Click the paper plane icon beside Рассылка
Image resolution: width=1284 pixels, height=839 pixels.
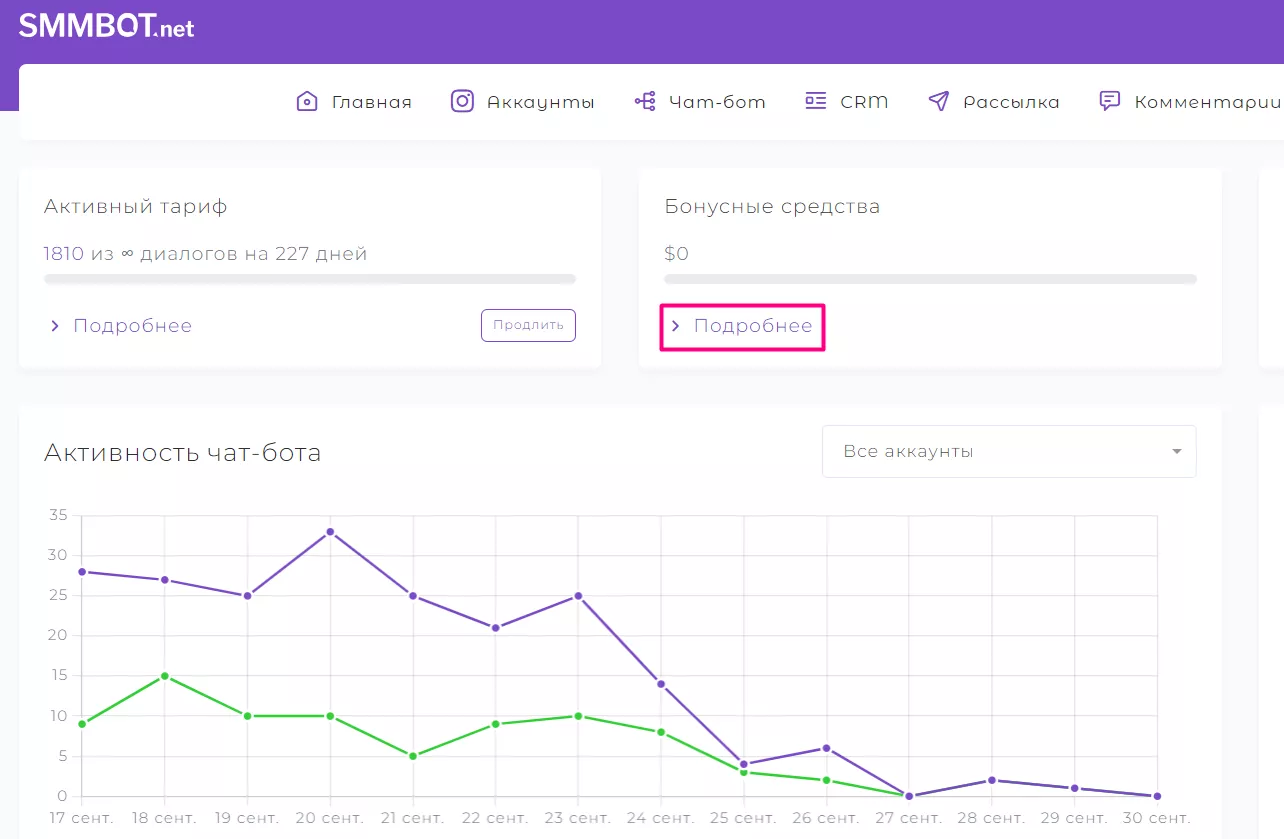click(938, 101)
